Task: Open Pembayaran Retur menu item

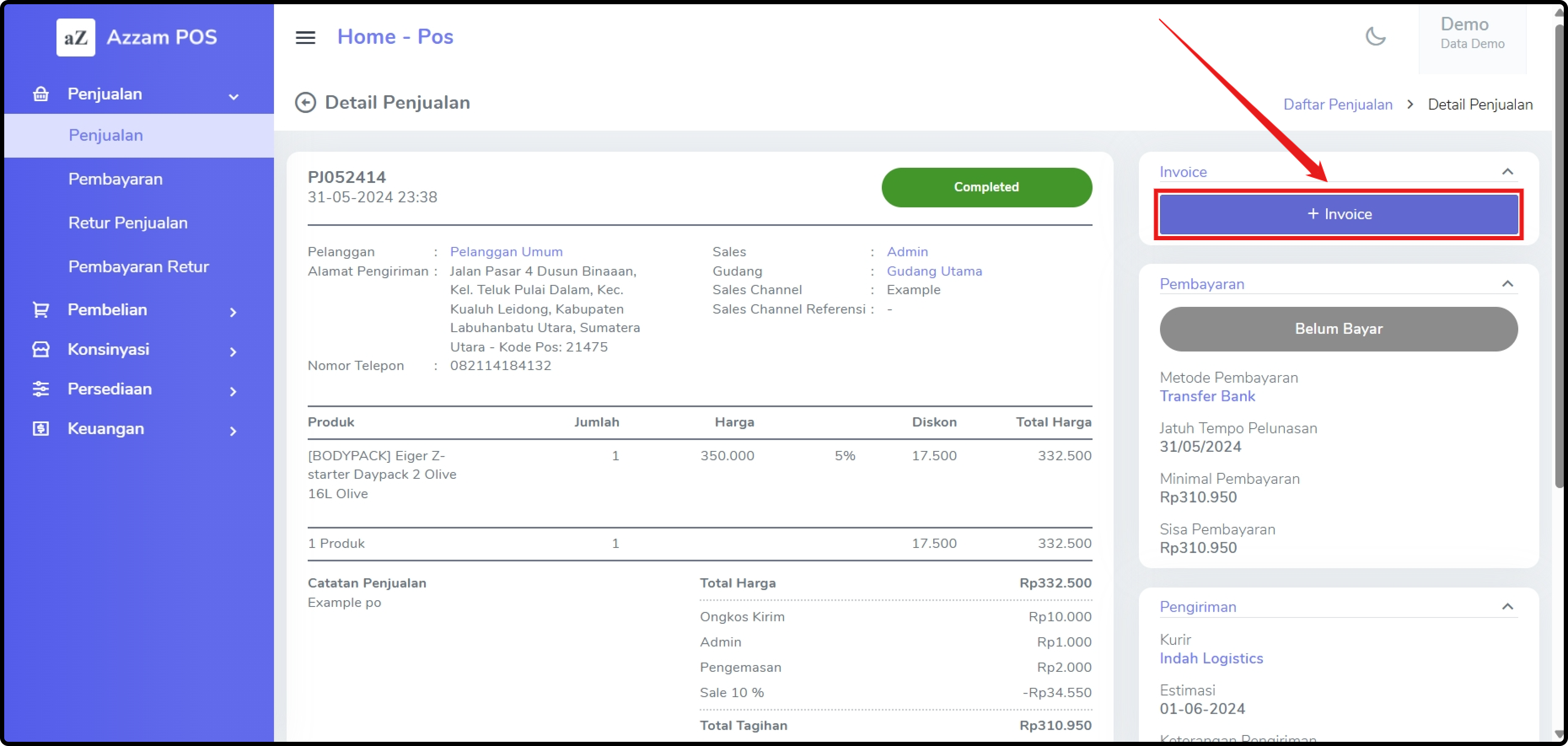Action: 138,266
